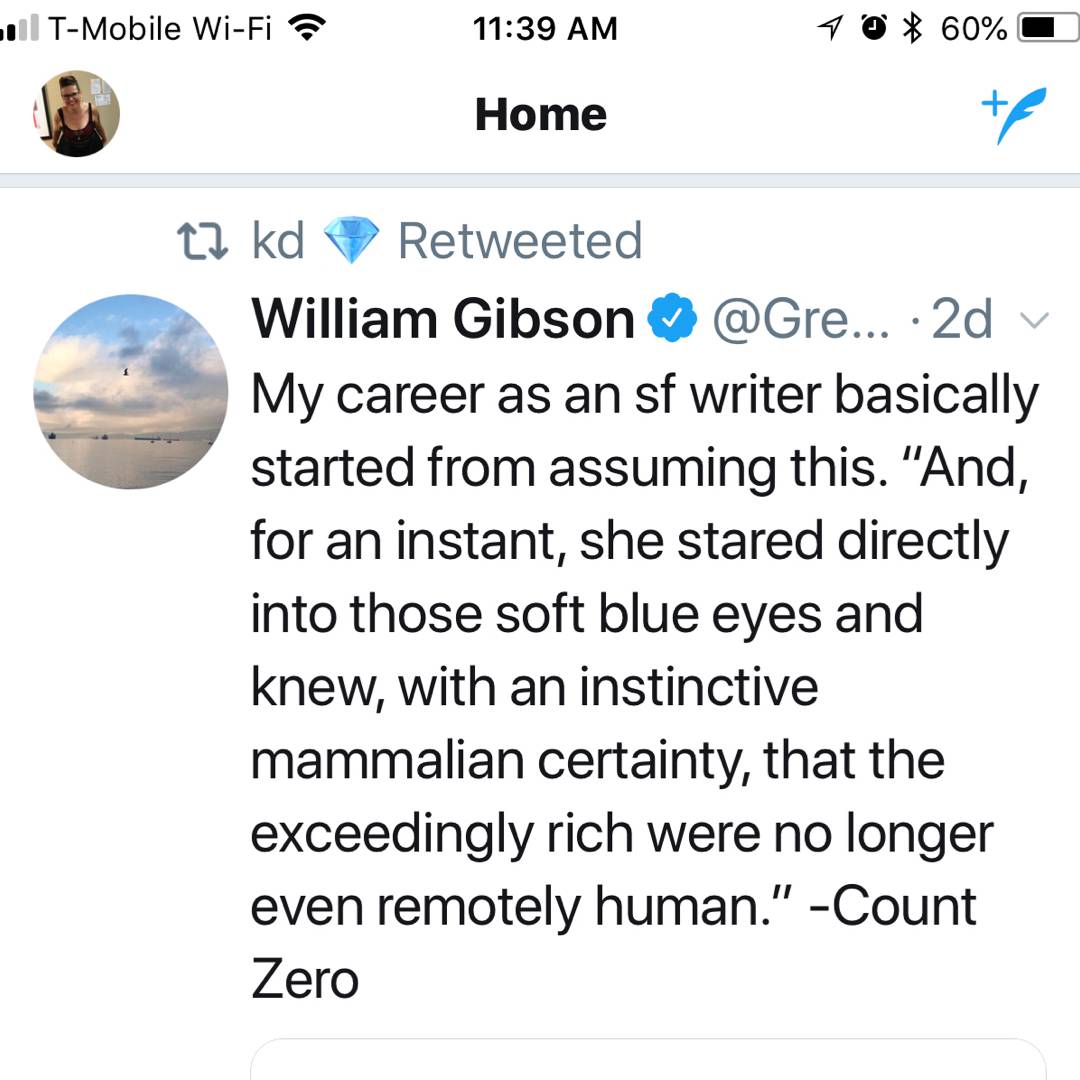
Task: Open your profile avatar menu
Action: [77, 114]
